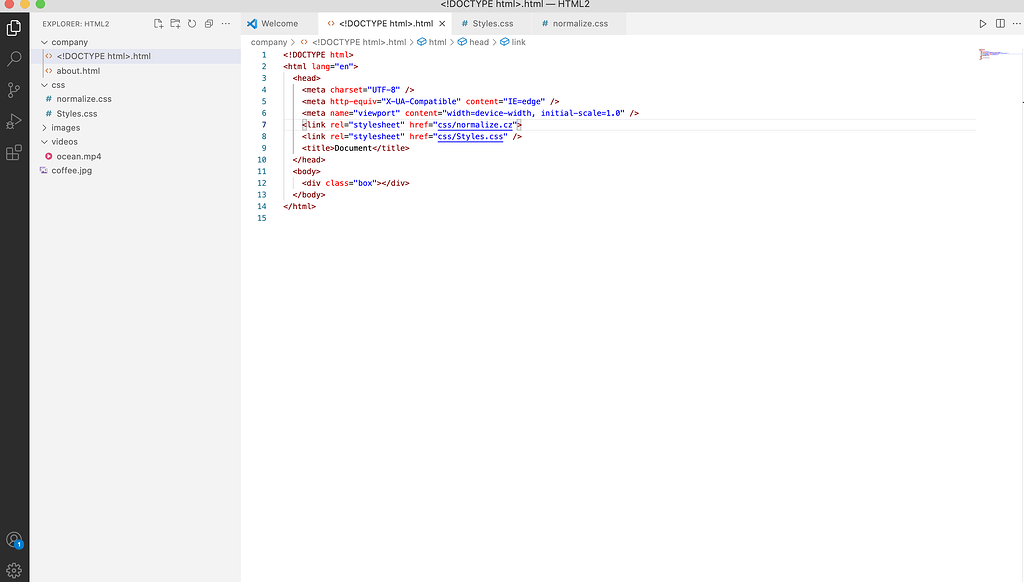Click the New Folder icon in Explorer

click(x=175, y=23)
